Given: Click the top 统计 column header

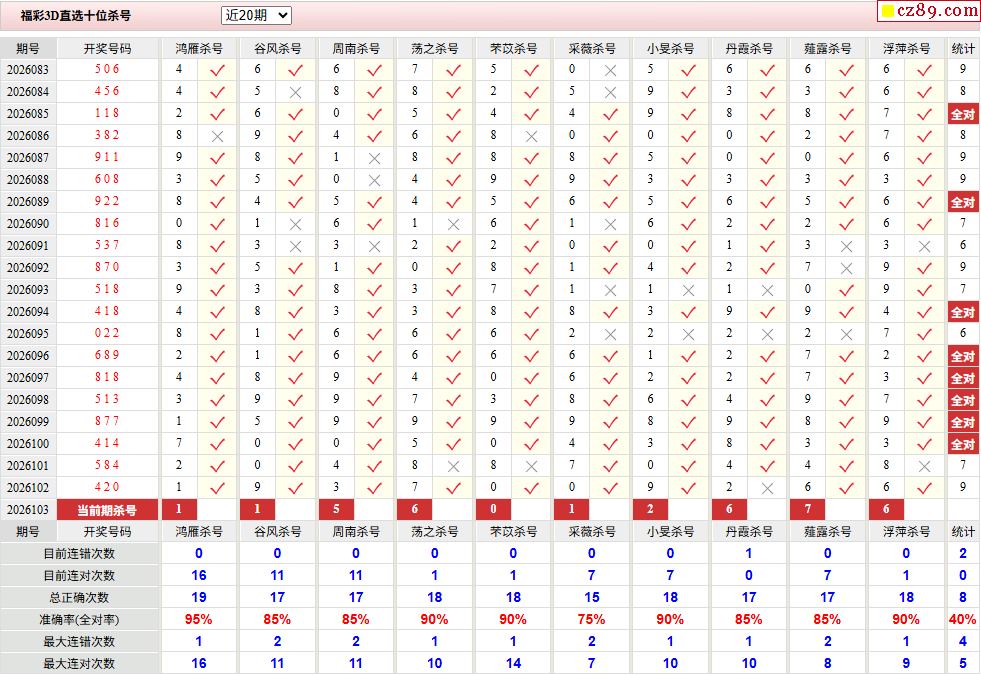Looking at the screenshot, I should tap(963, 49).
